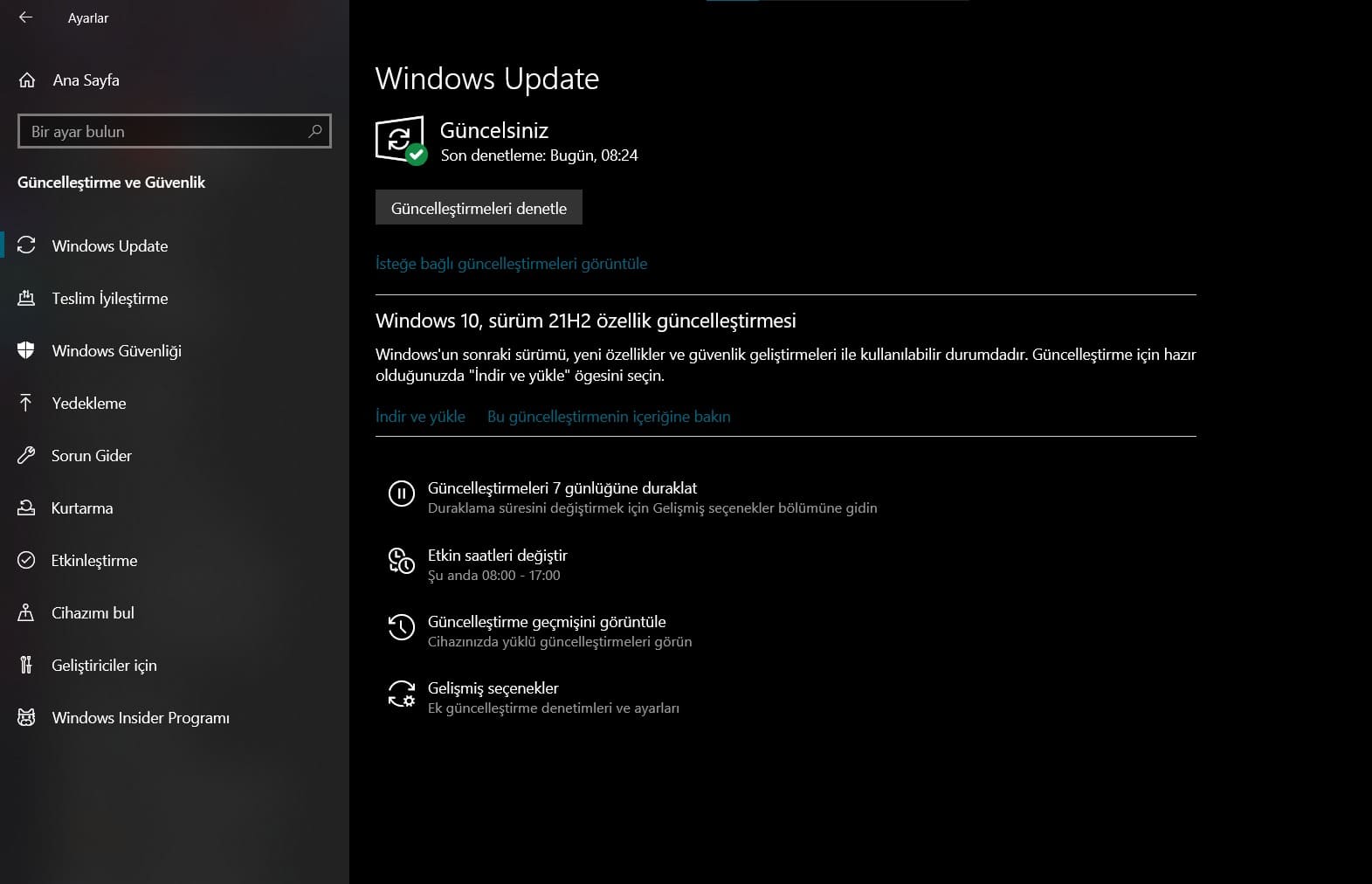Go to Ana Sayfa home
This screenshot has width=1372, height=884.
(86, 80)
